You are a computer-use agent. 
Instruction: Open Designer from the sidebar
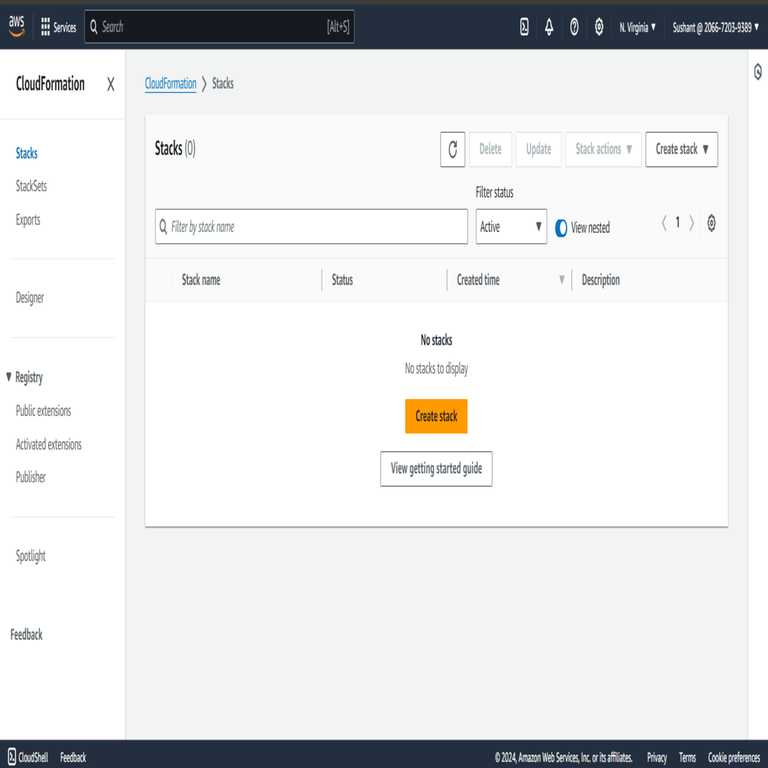[x=30, y=298]
